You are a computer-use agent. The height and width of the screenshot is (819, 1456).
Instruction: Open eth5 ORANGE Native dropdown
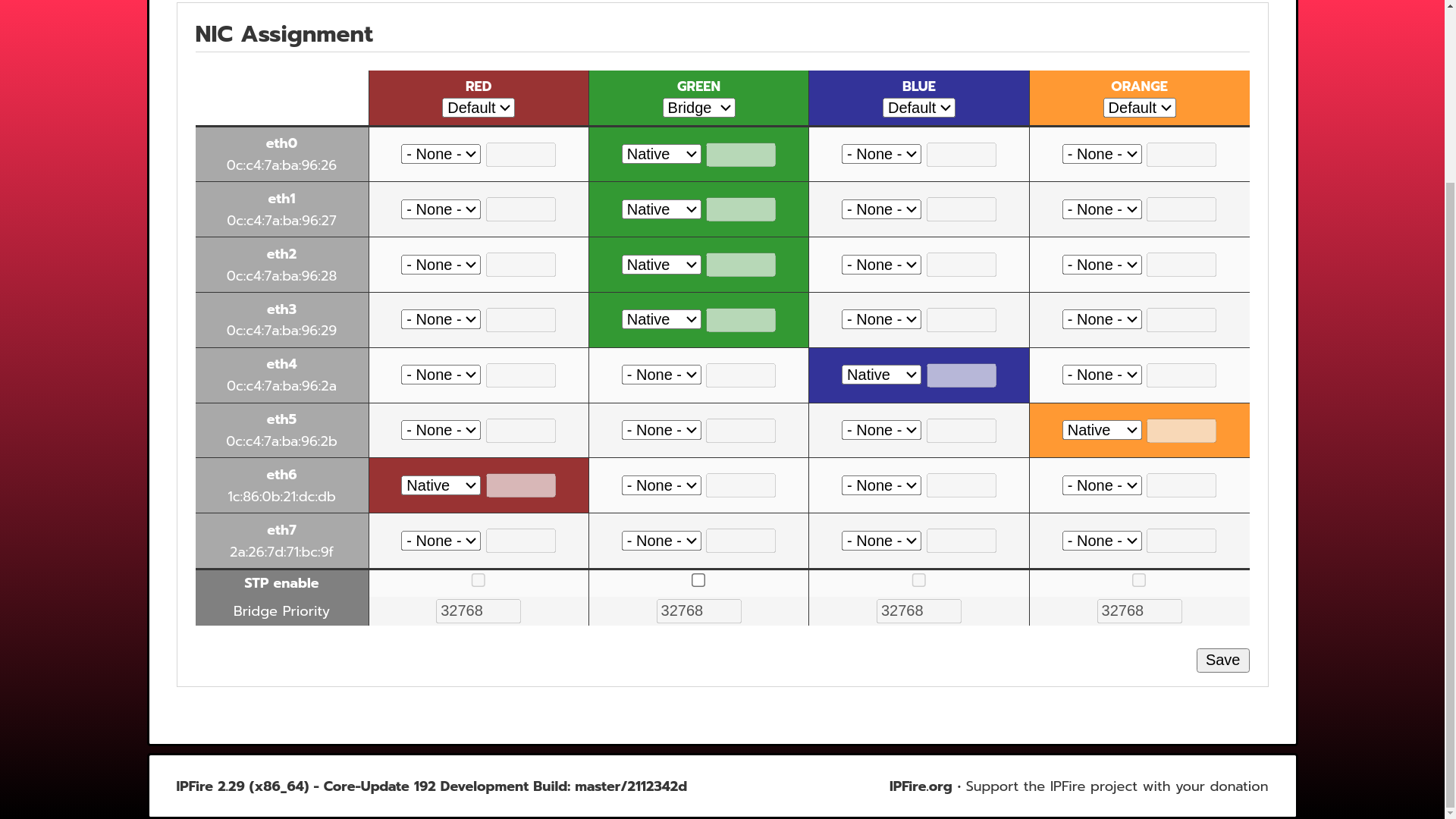point(1102,430)
